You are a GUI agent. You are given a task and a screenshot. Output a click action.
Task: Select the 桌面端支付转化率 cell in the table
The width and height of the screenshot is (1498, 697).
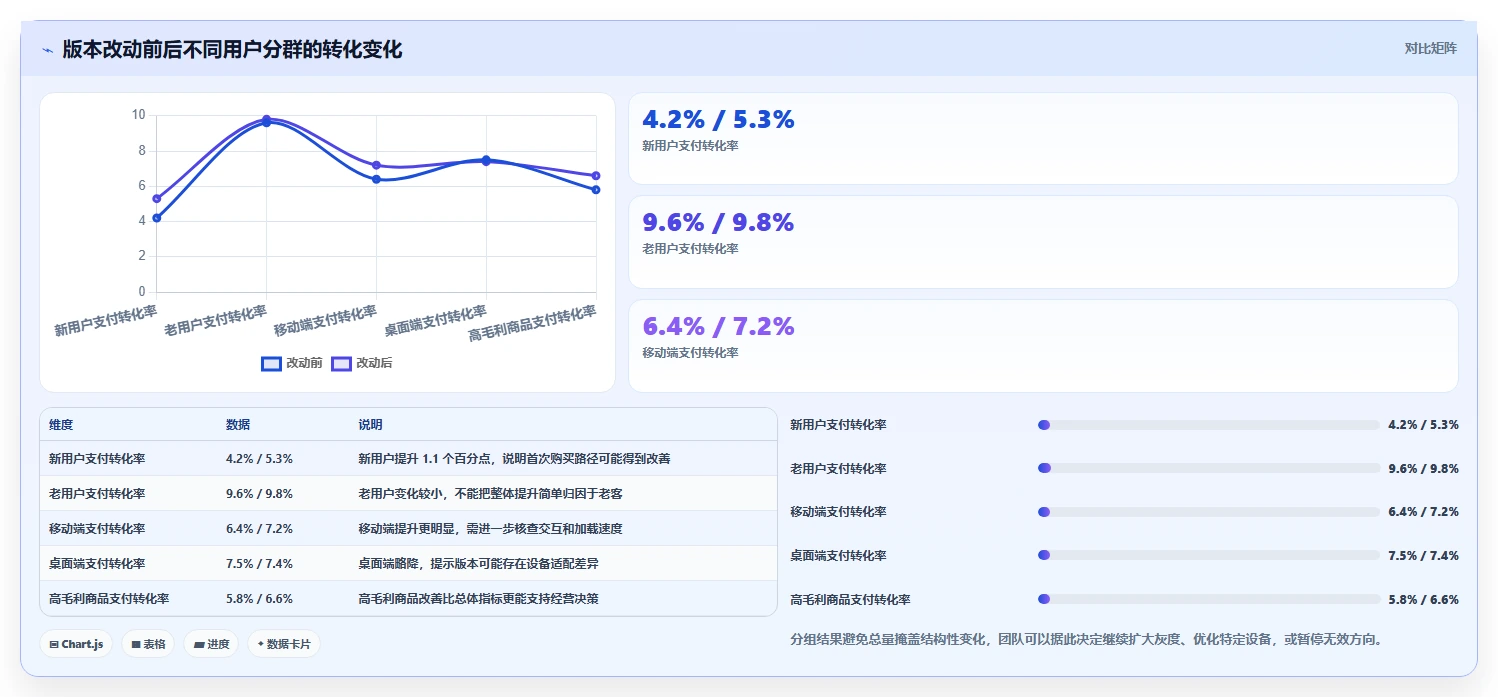(97, 564)
